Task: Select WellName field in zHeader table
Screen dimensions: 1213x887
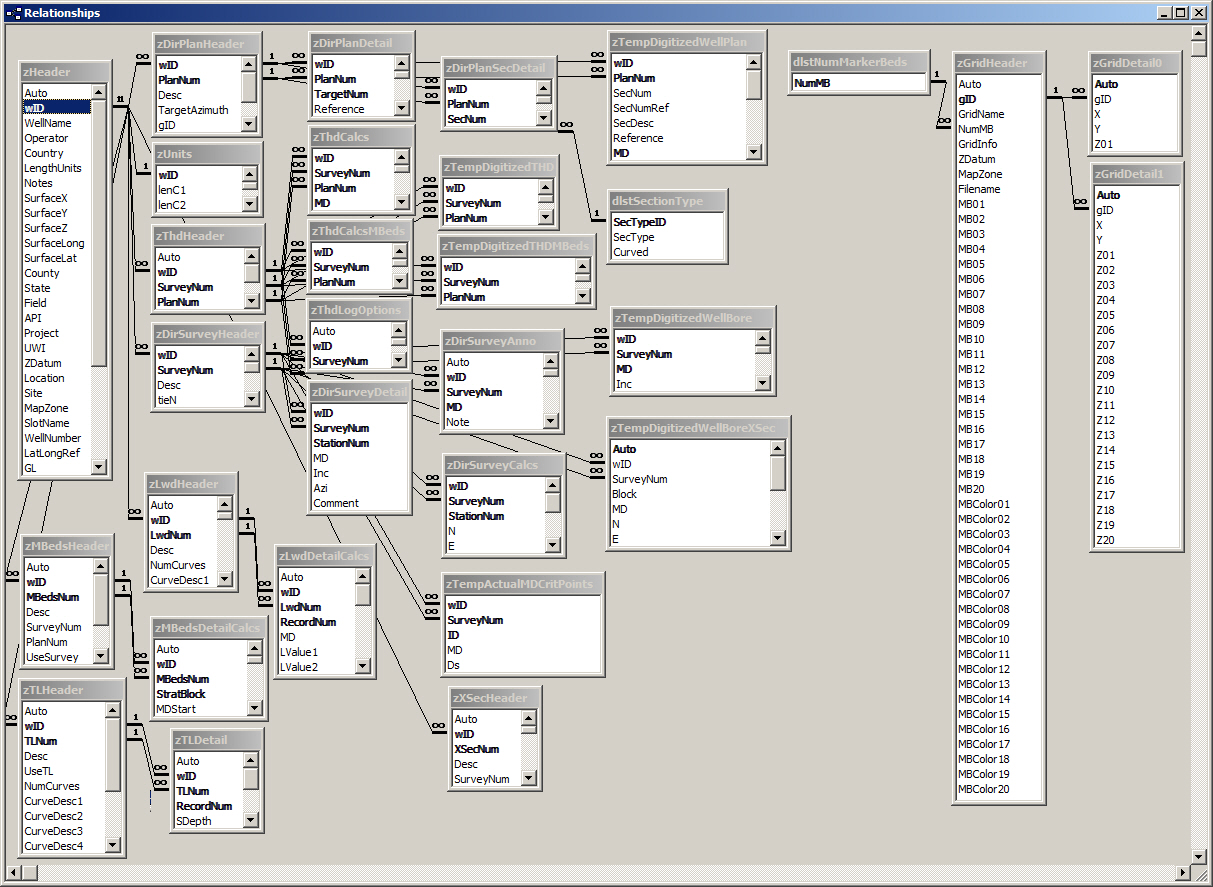Action: (56, 123)
